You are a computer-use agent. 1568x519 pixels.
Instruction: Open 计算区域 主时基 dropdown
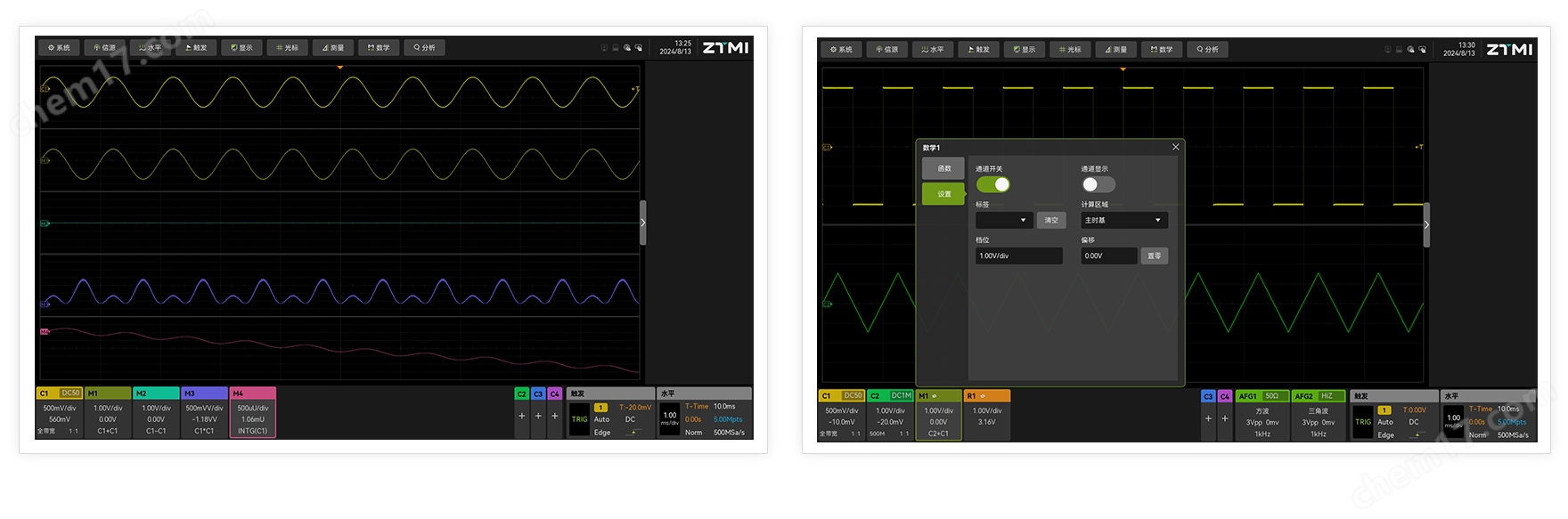1124,220
